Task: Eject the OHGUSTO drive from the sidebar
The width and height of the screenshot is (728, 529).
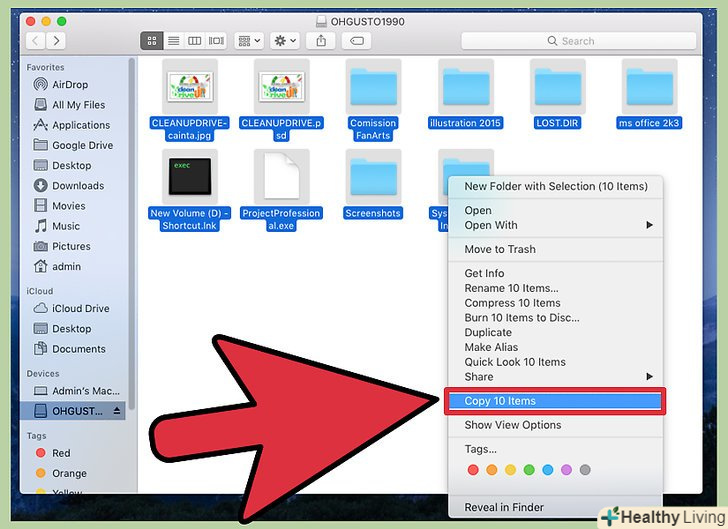Action: point(117,411)
